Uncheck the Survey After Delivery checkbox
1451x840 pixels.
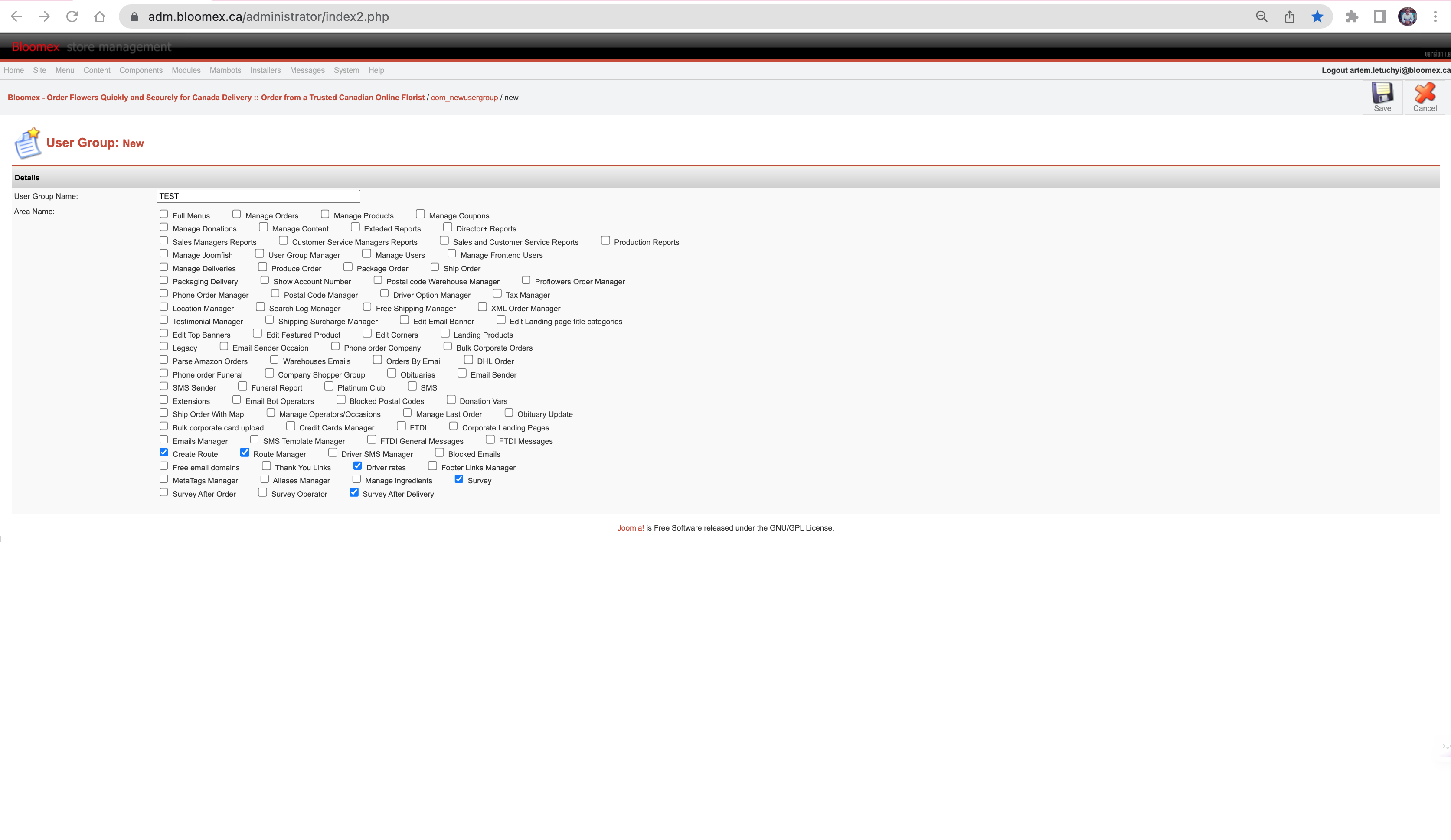354,492
